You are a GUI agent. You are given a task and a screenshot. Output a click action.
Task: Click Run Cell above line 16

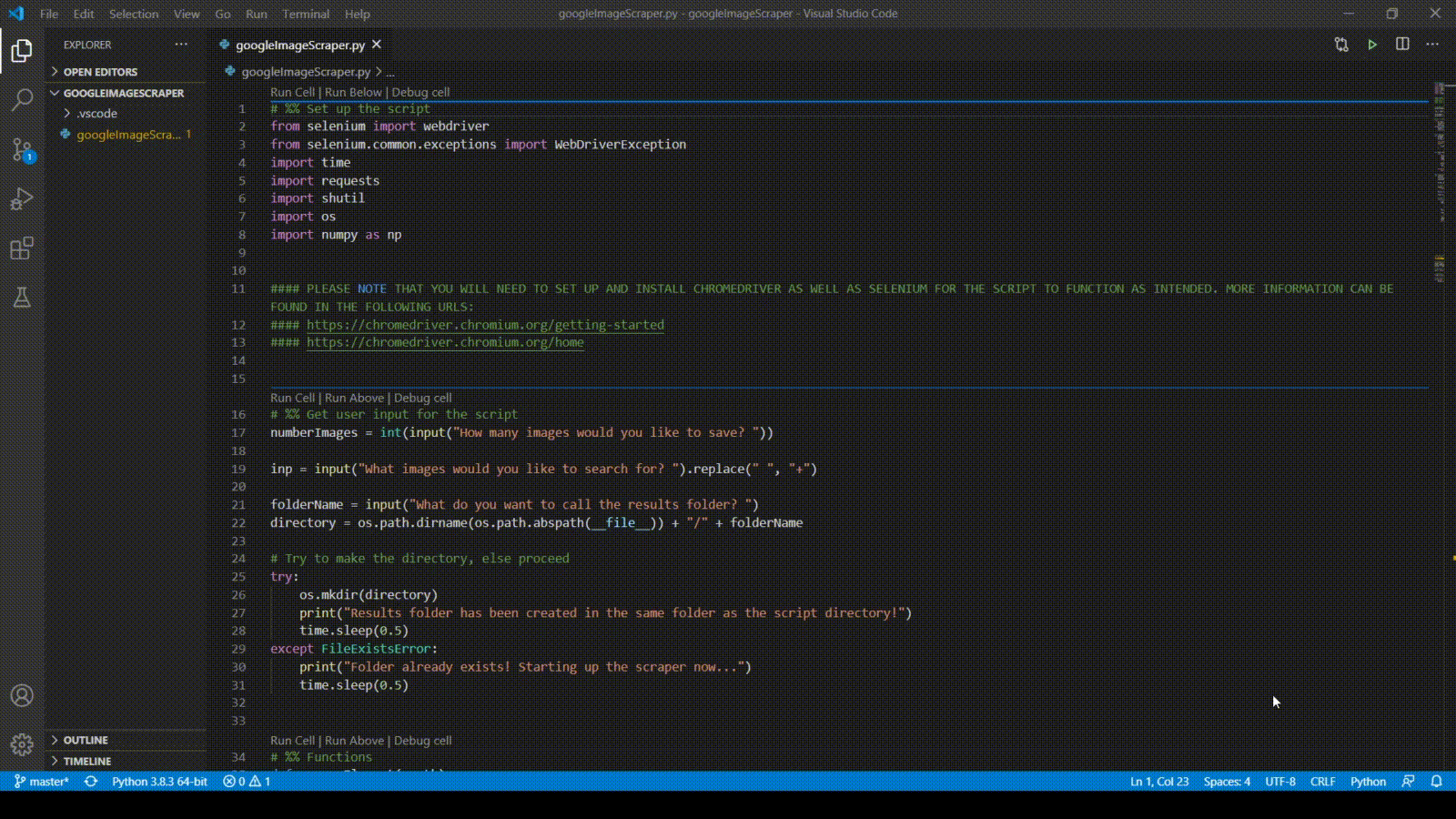coord(292,398)
